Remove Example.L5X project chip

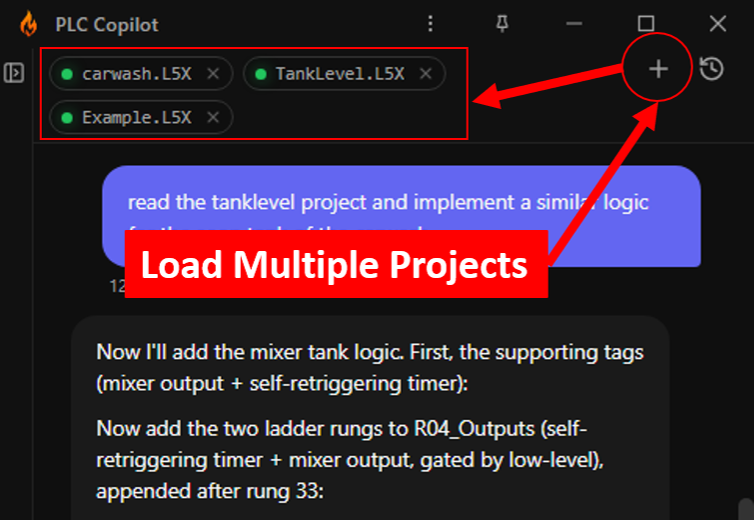point(213,117)
